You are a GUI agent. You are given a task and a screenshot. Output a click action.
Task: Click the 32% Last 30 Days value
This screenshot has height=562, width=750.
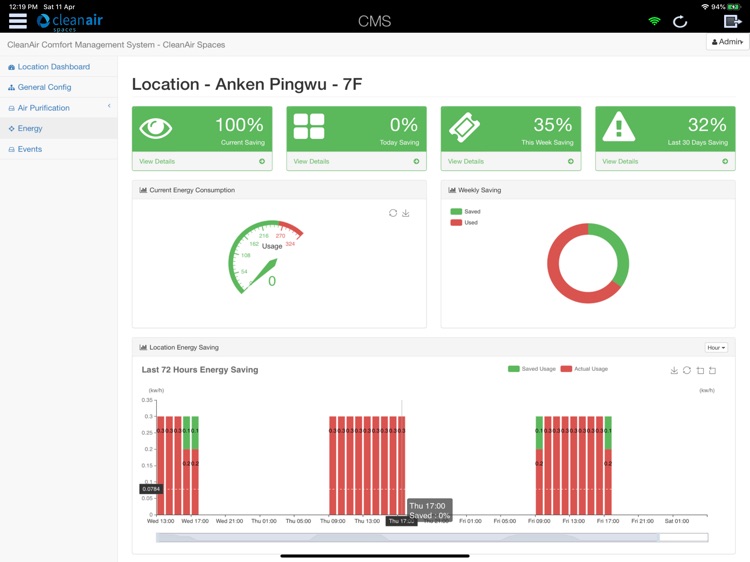[707, 125]
